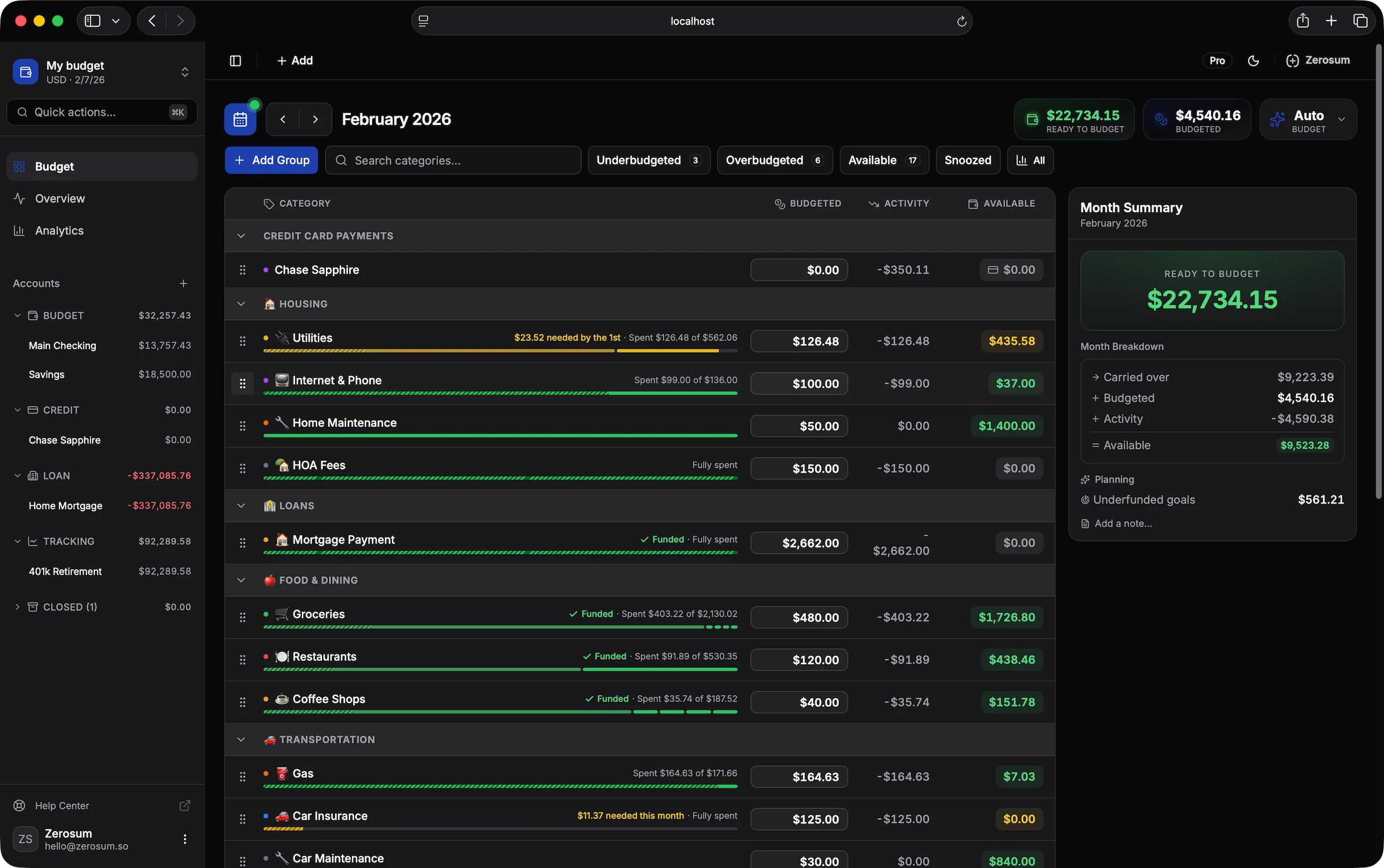
Task: Click the wallet icon next to My budget
Action: [24, 71]
